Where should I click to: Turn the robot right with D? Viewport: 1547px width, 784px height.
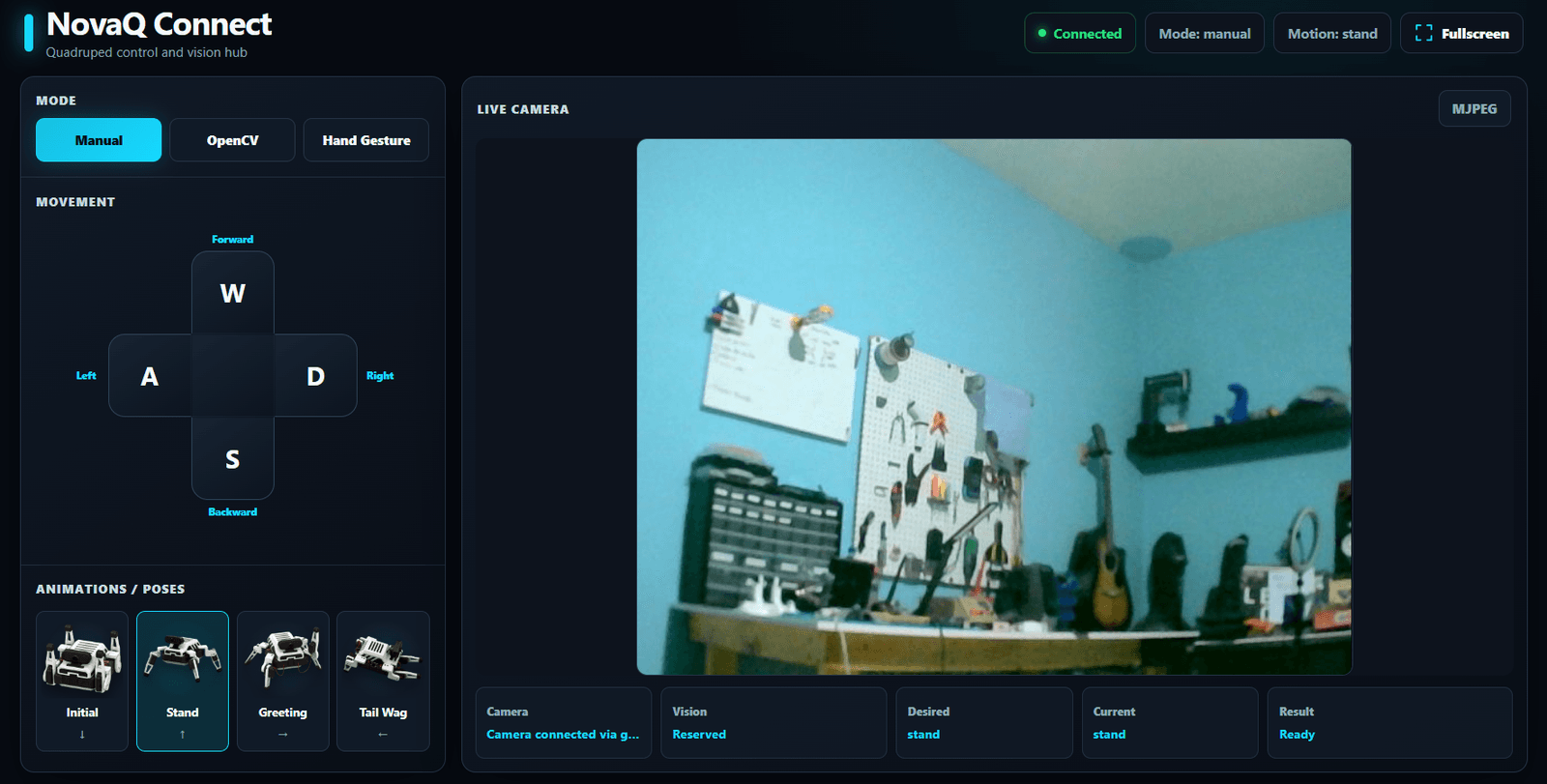pyautogui.click(x=316, y=376)
